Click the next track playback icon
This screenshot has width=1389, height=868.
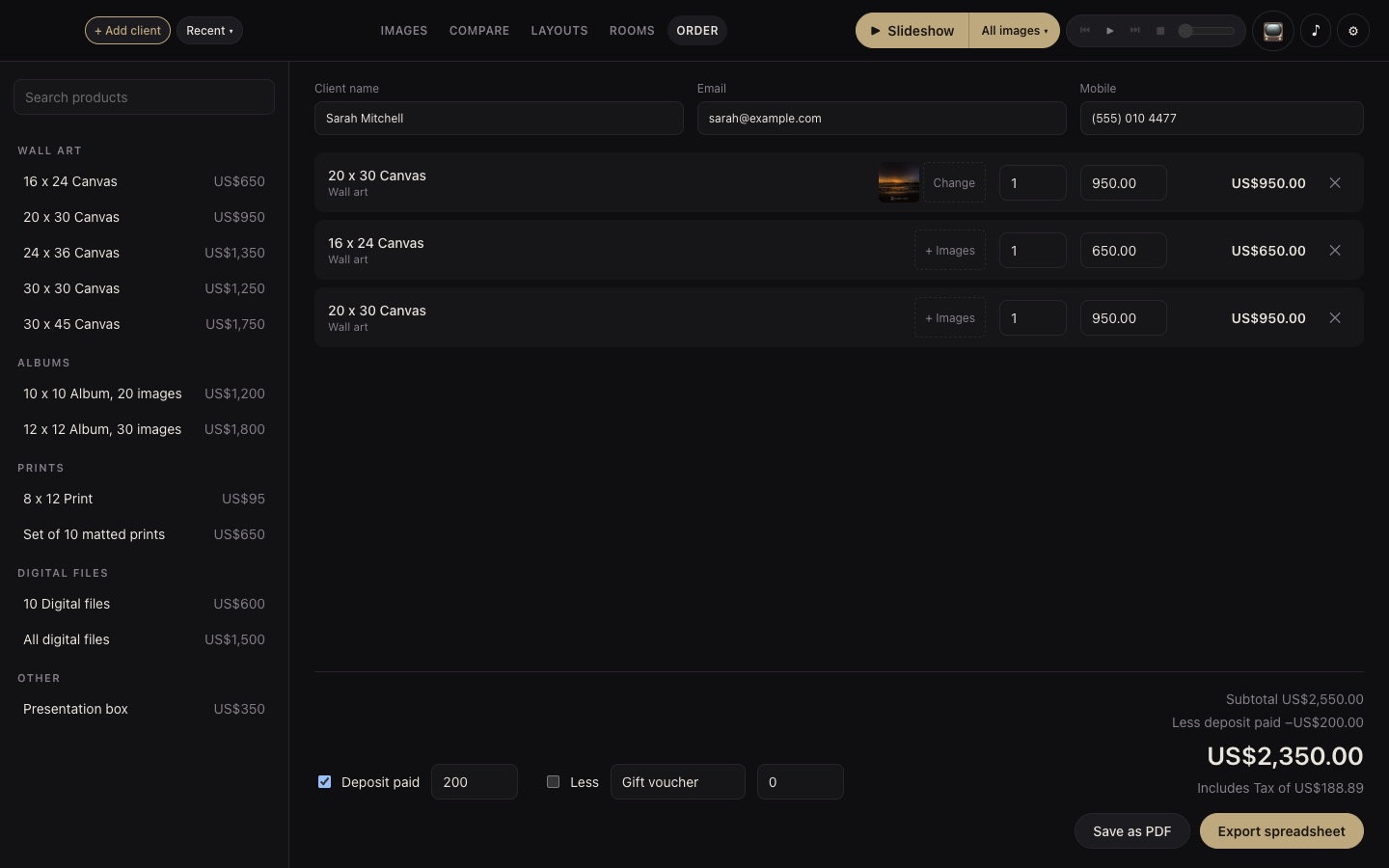pos(1135,31)
